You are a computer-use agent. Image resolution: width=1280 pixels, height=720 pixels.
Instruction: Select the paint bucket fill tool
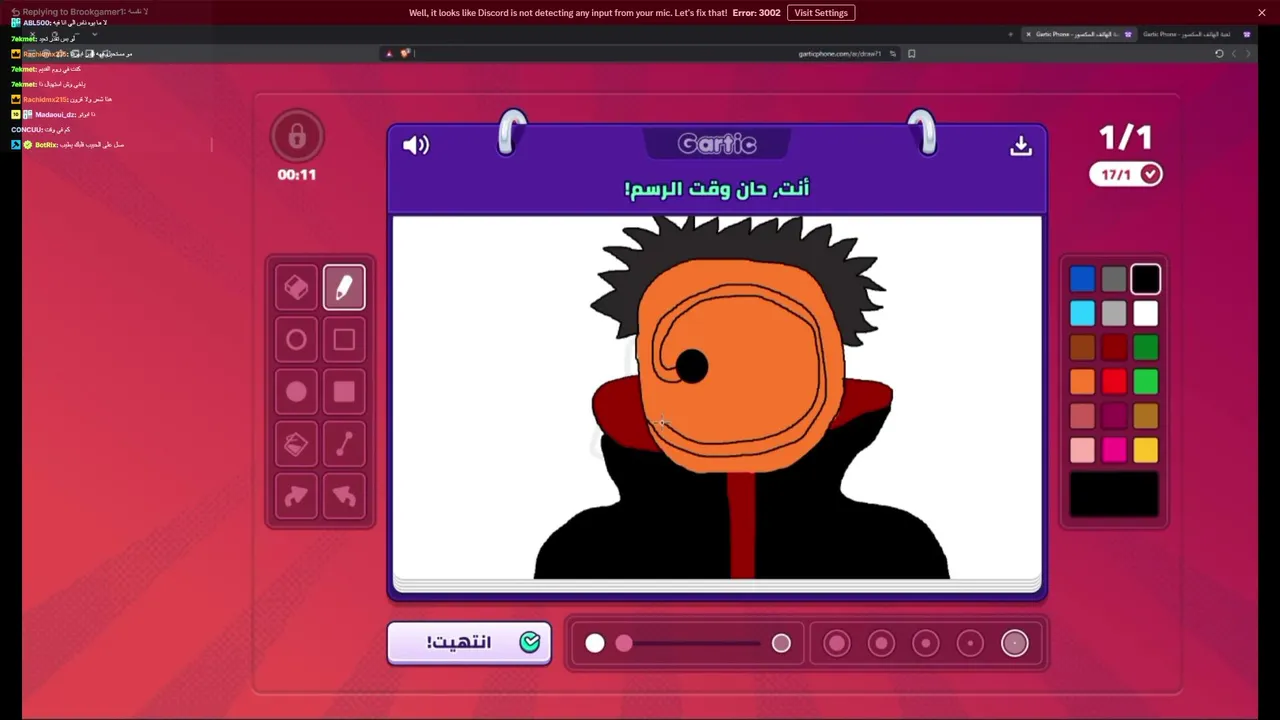296,444
